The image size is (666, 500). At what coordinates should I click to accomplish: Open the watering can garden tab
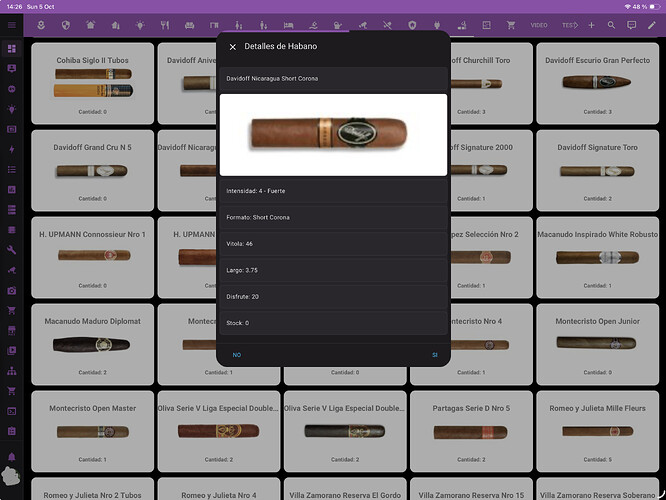(x=338, y=25)
